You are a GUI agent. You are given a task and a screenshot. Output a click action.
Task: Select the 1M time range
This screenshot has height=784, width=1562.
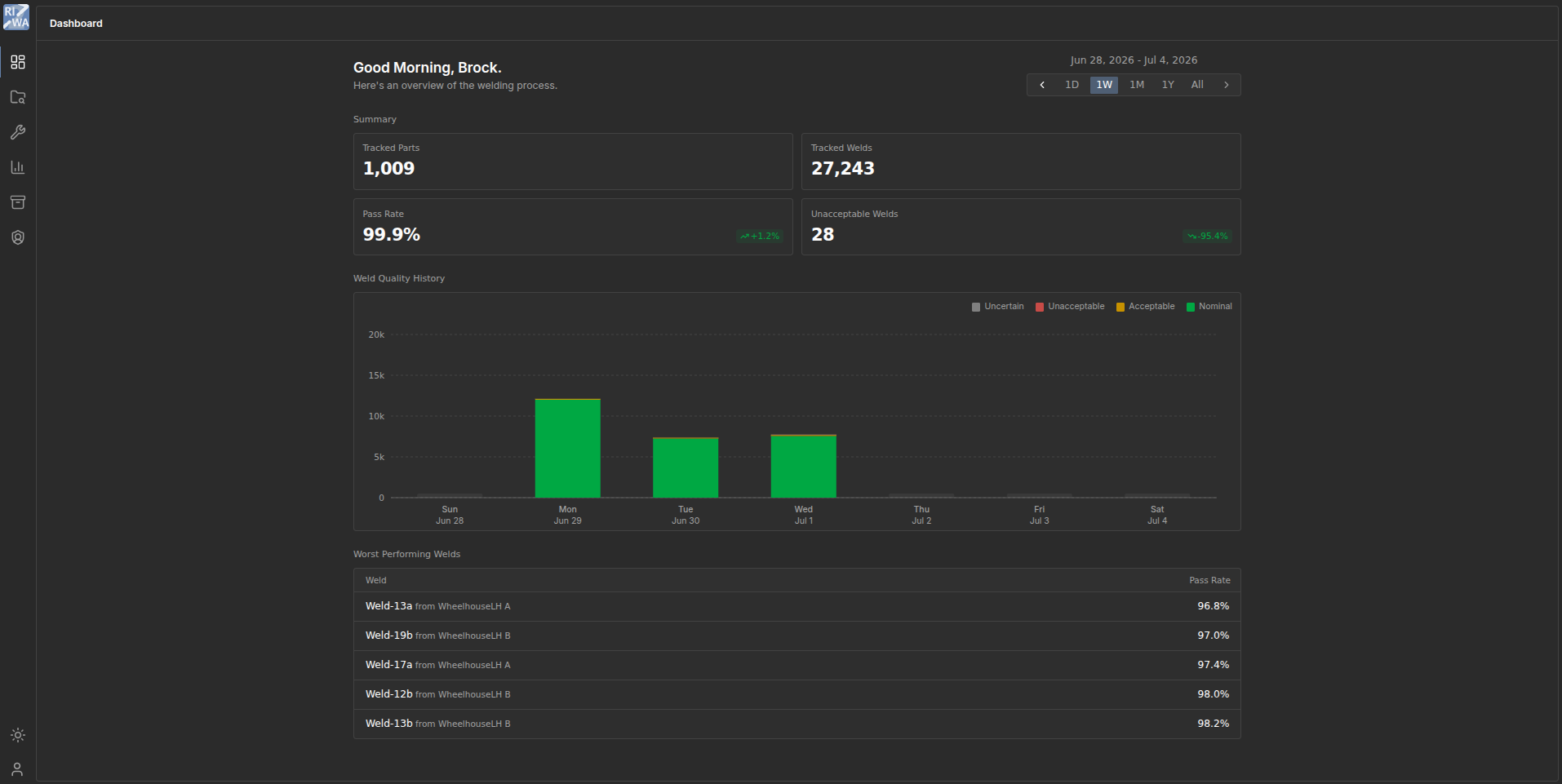[1137, 85]
